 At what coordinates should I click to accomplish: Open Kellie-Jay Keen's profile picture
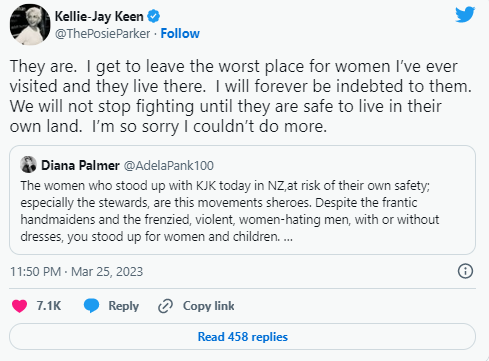[x=30, y=25]
